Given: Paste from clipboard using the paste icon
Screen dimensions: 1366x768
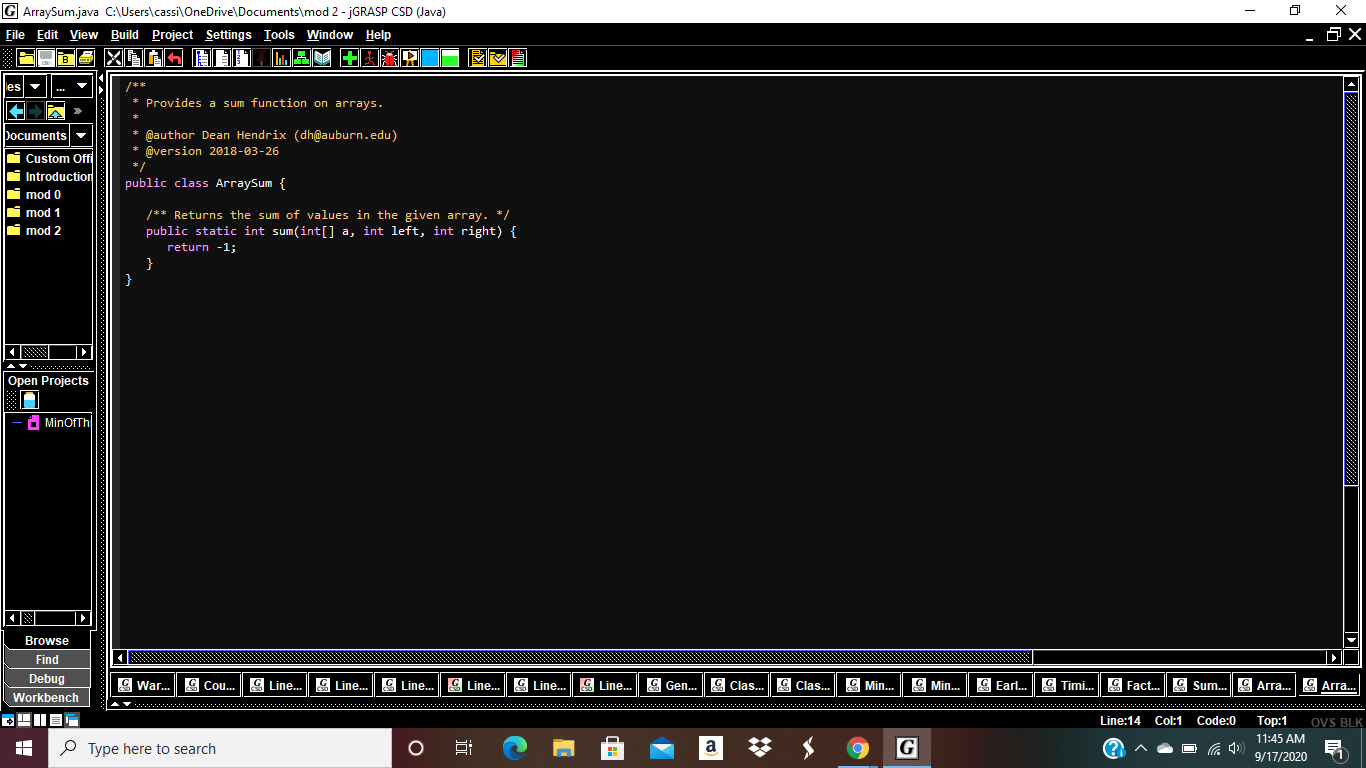Looking at the screenshot, I should click(154, 57).
